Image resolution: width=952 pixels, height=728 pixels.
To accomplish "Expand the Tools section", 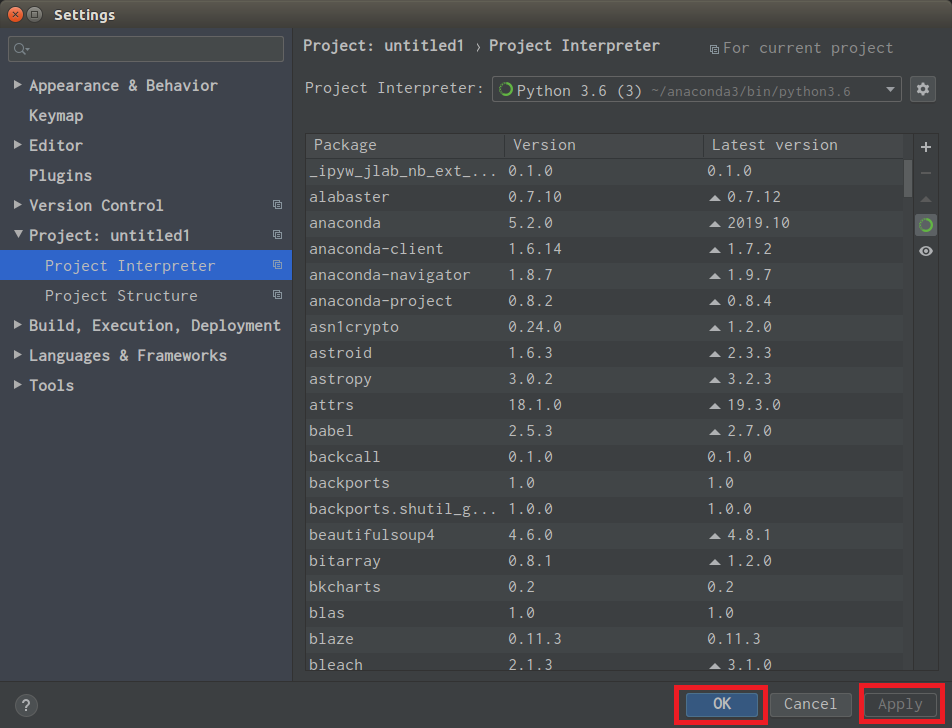I will click(x=18, y=384).
